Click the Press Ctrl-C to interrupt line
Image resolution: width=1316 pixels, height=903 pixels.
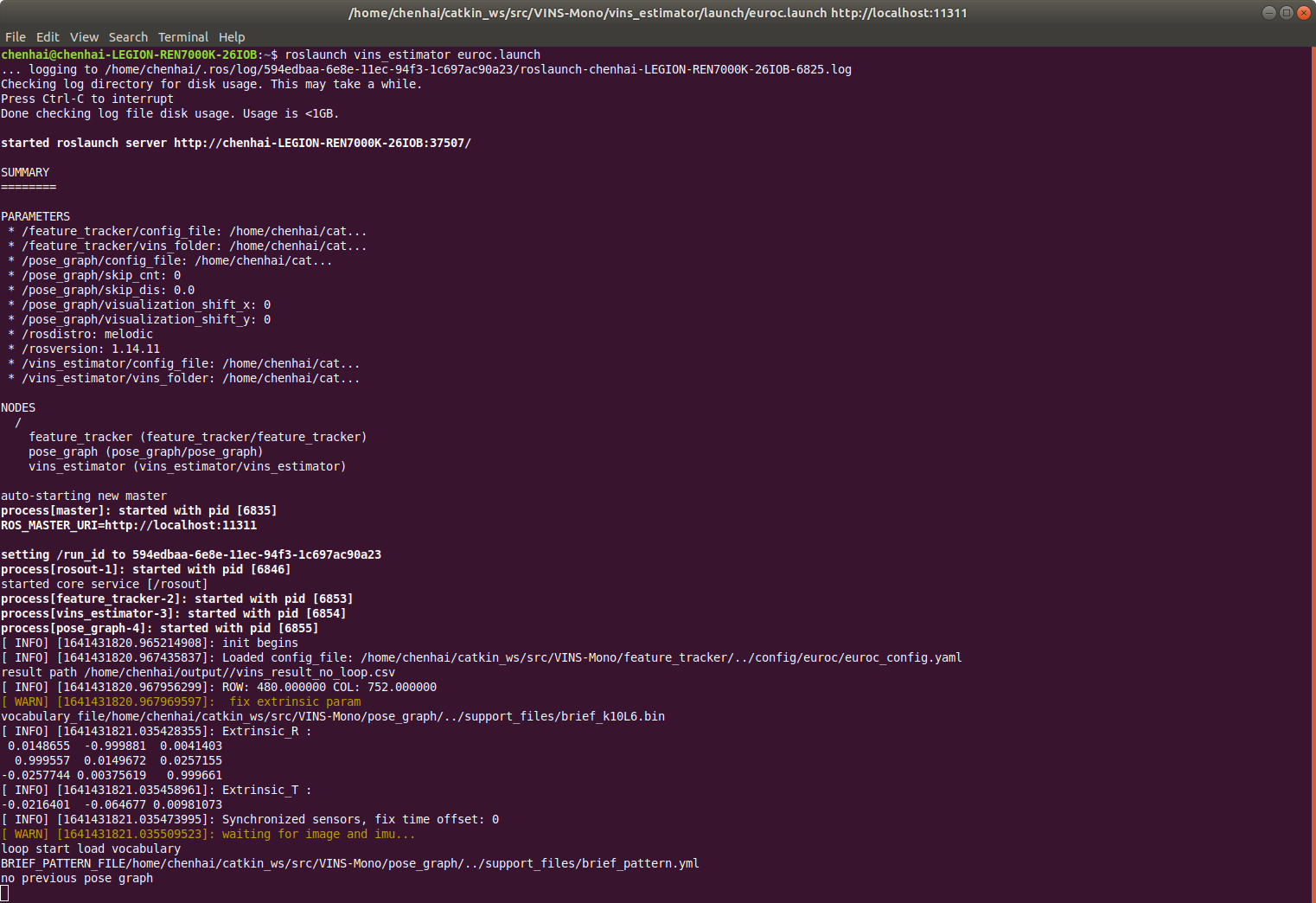pyautogui.click(x=87, y=99)
